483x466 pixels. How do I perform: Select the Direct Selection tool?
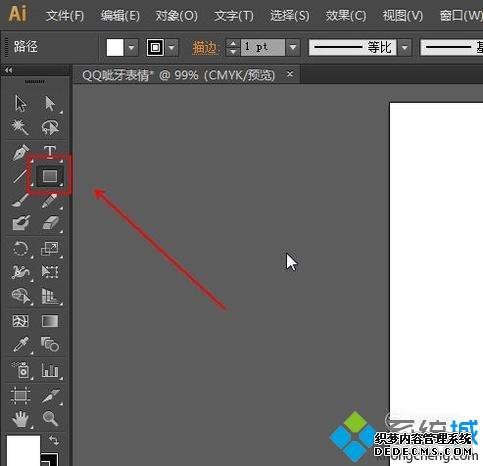pos(50,103)
